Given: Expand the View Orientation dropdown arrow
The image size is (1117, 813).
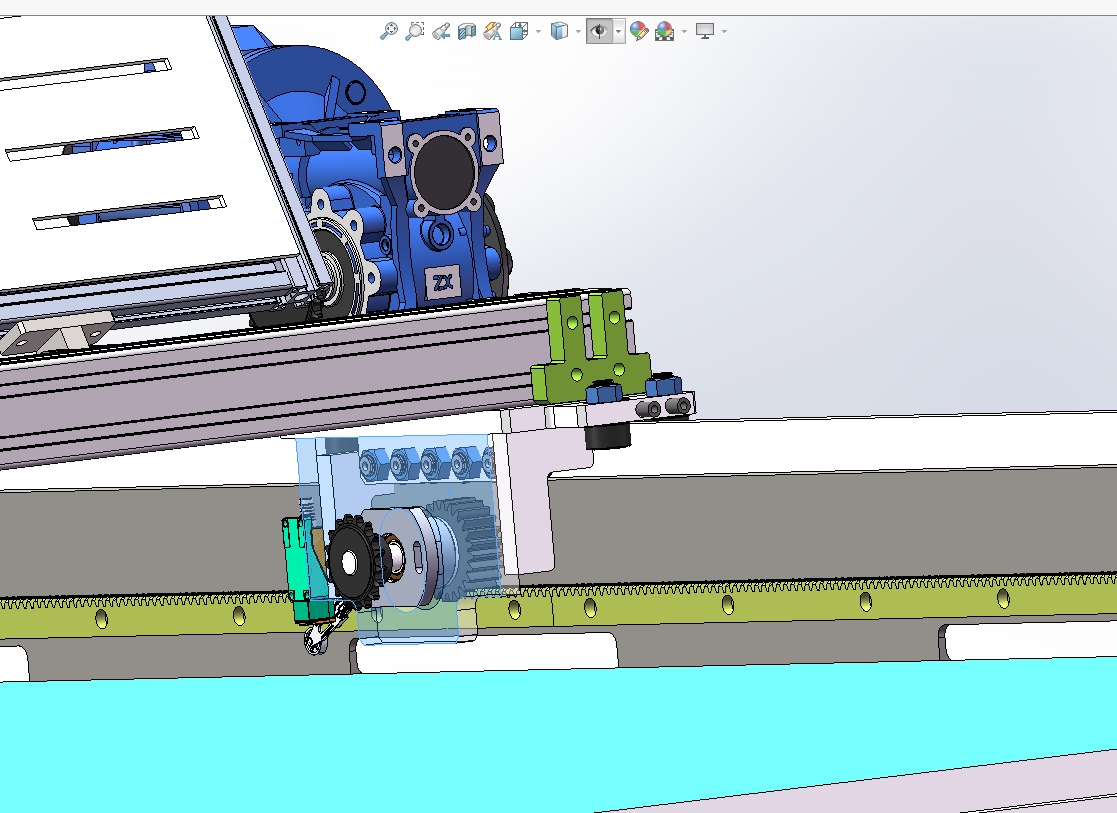Looking at the screenshot, I should [538, 31].
